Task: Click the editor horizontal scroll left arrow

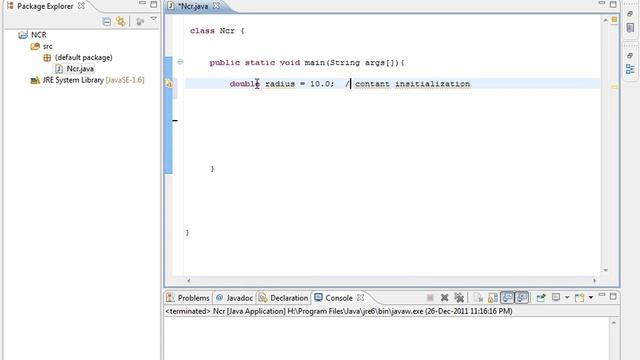Action: click(189, 280)
